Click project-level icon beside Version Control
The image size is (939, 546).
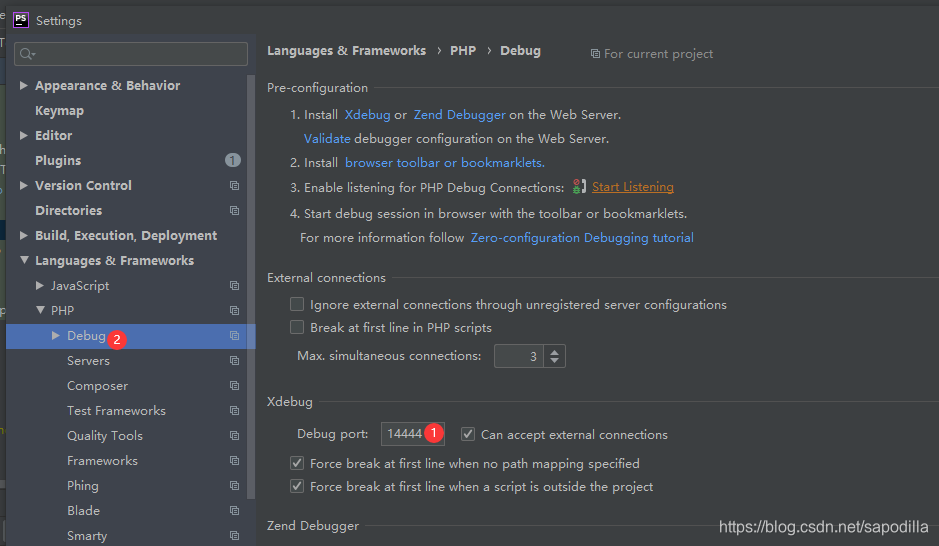[234, 186]
